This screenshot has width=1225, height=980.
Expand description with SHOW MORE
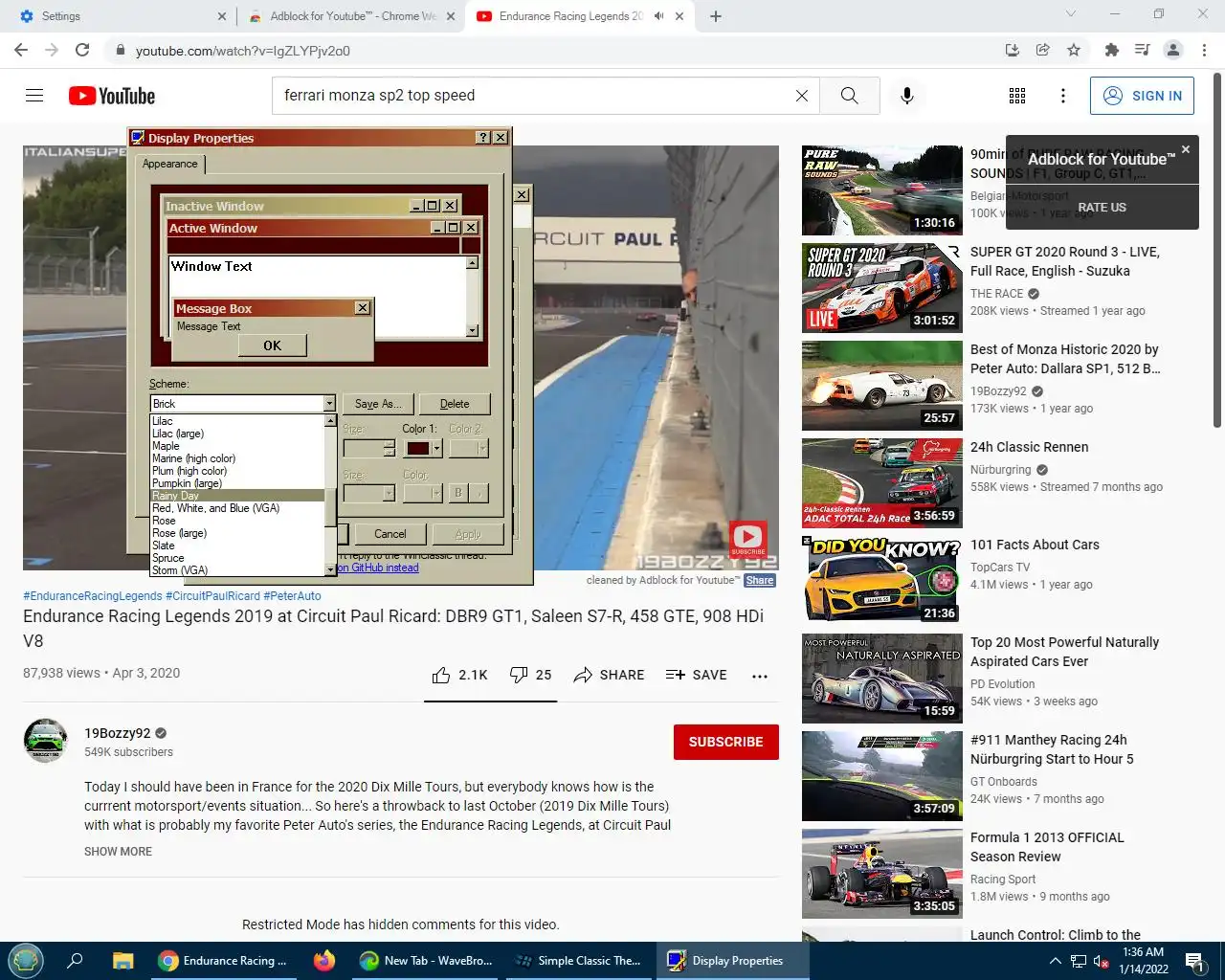118,852
